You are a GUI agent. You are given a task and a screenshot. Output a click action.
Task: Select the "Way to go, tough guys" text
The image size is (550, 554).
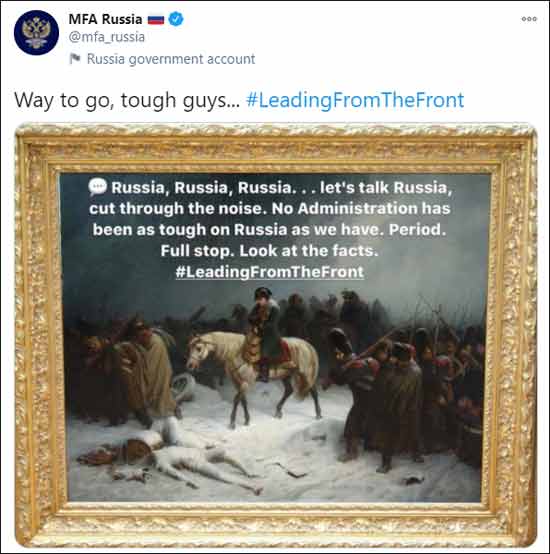click(127, 100)
